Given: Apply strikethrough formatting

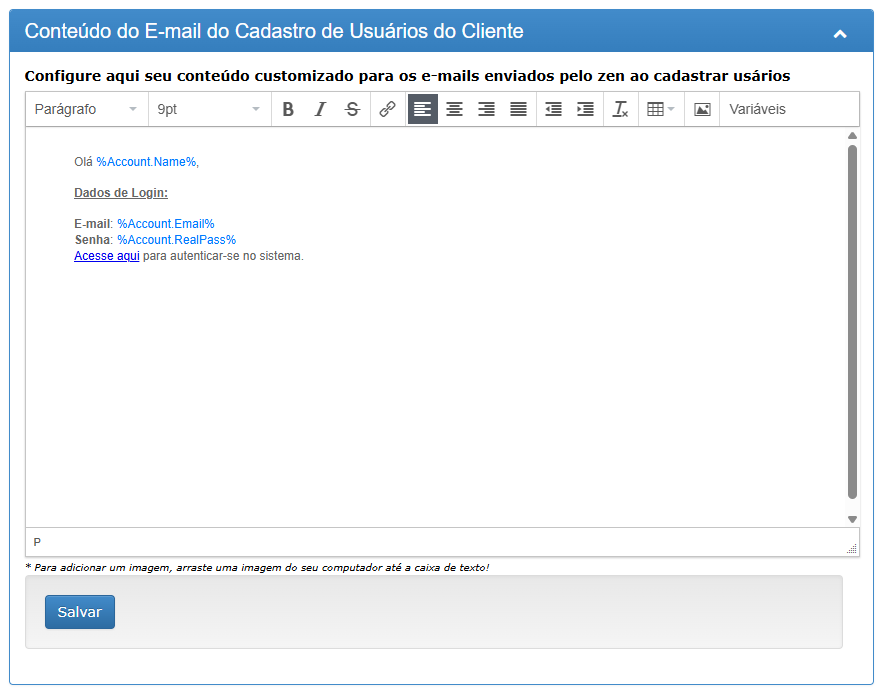Looking at the screenshot, I should tap(352, 109).
